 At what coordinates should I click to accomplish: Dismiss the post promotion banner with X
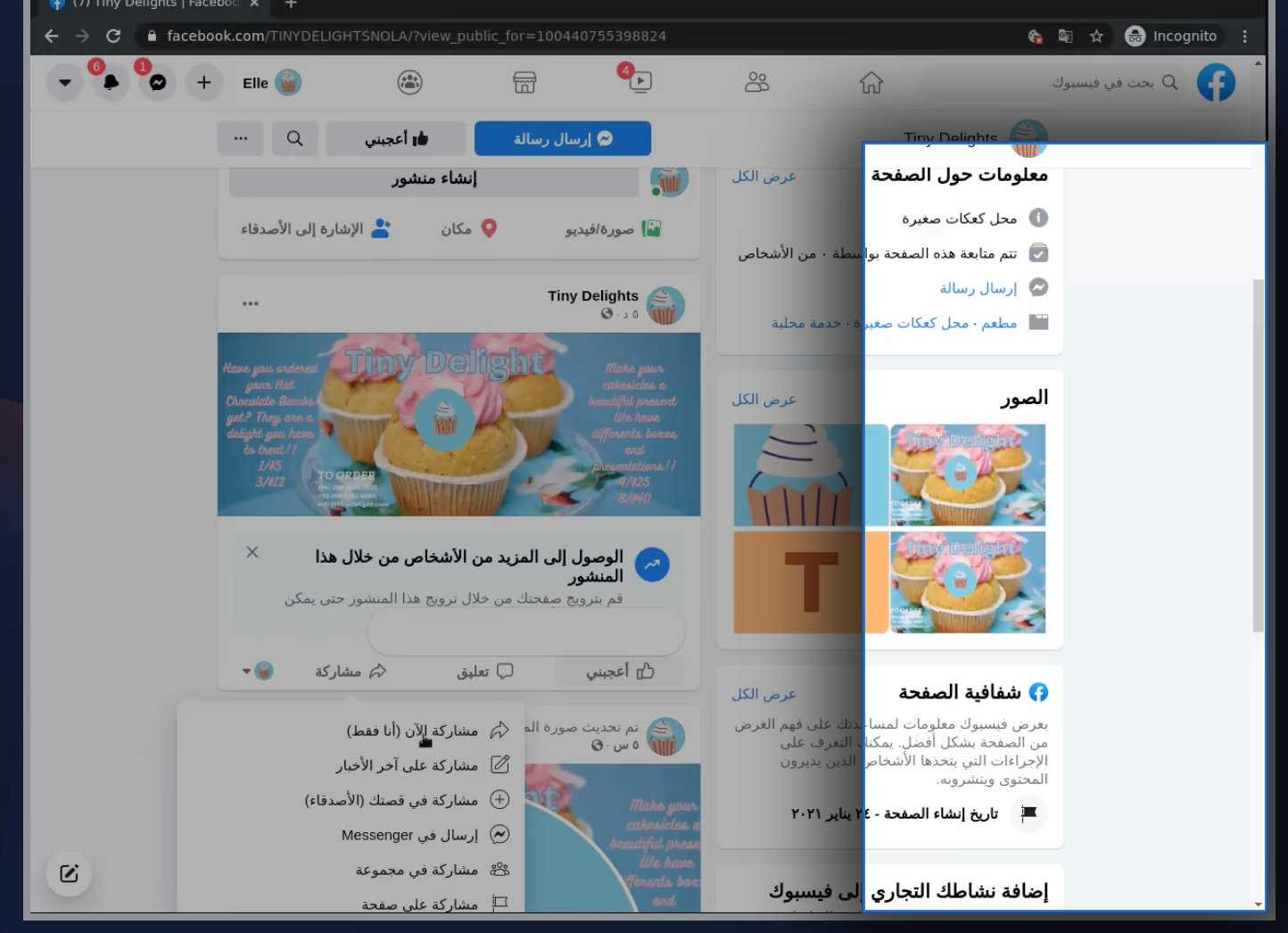click(x=252, y=552)
